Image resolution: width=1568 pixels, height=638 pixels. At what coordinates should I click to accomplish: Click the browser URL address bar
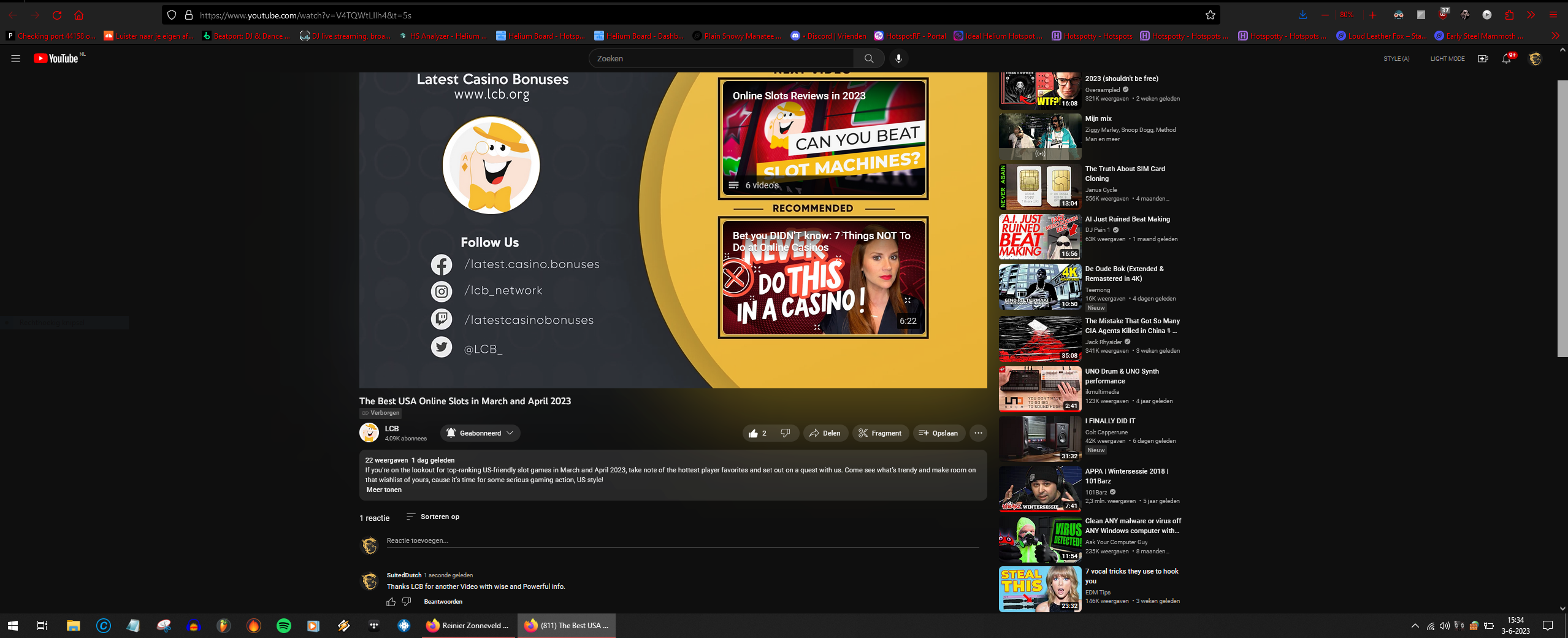[690, 15]
